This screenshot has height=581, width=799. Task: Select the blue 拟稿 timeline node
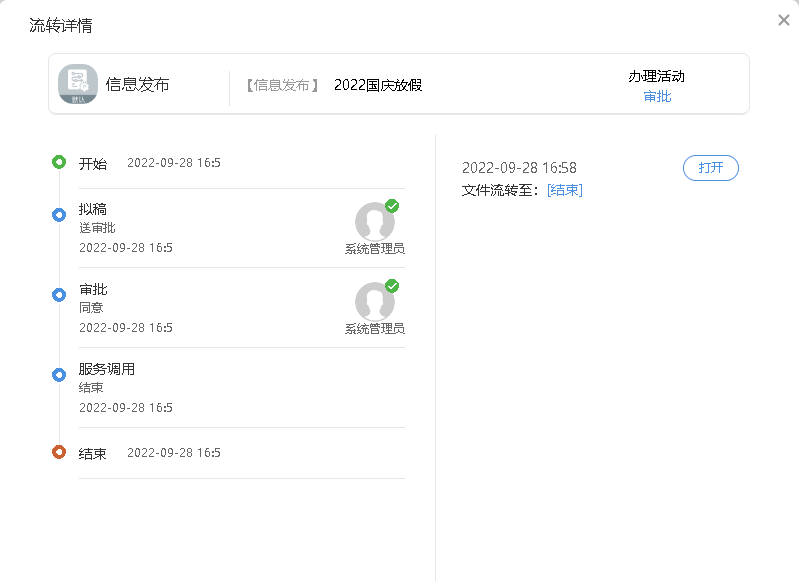click(x=59, y=214)
